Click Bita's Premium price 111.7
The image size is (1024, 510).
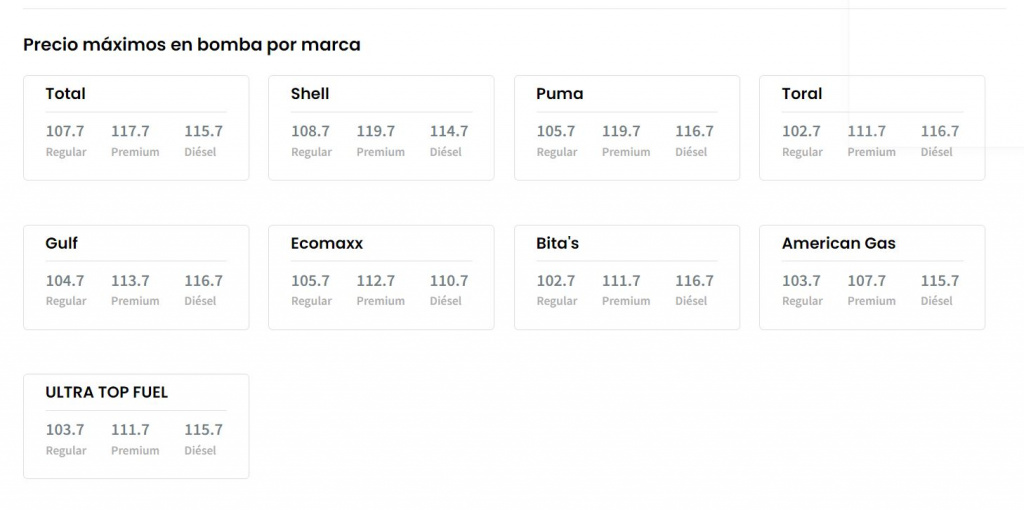pyautogui.click(x=621, y=281)
